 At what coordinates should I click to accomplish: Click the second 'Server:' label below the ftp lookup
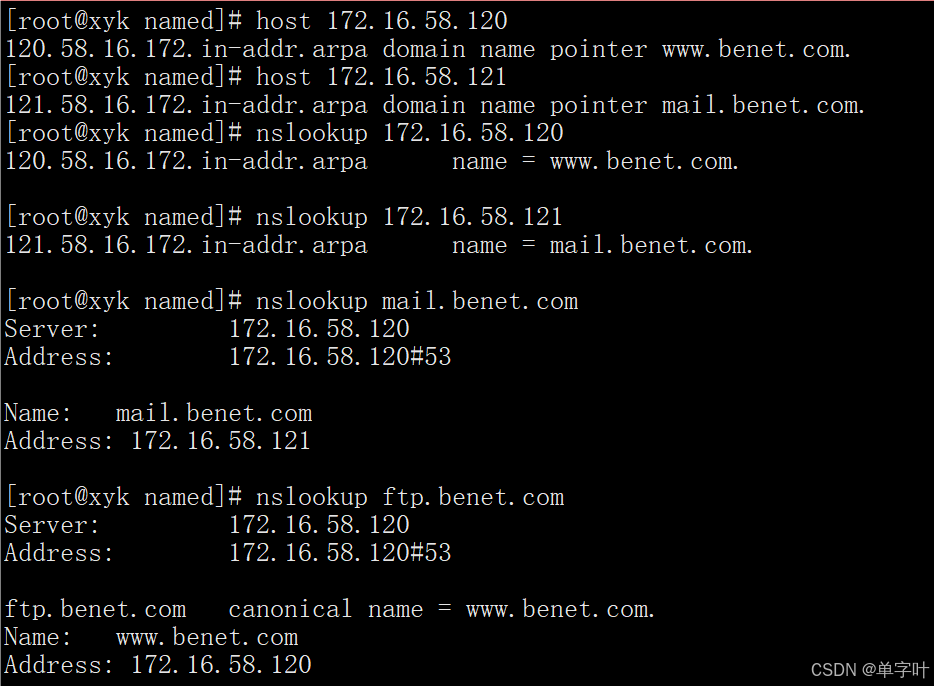pyautogui.click(x=52, y=525)
